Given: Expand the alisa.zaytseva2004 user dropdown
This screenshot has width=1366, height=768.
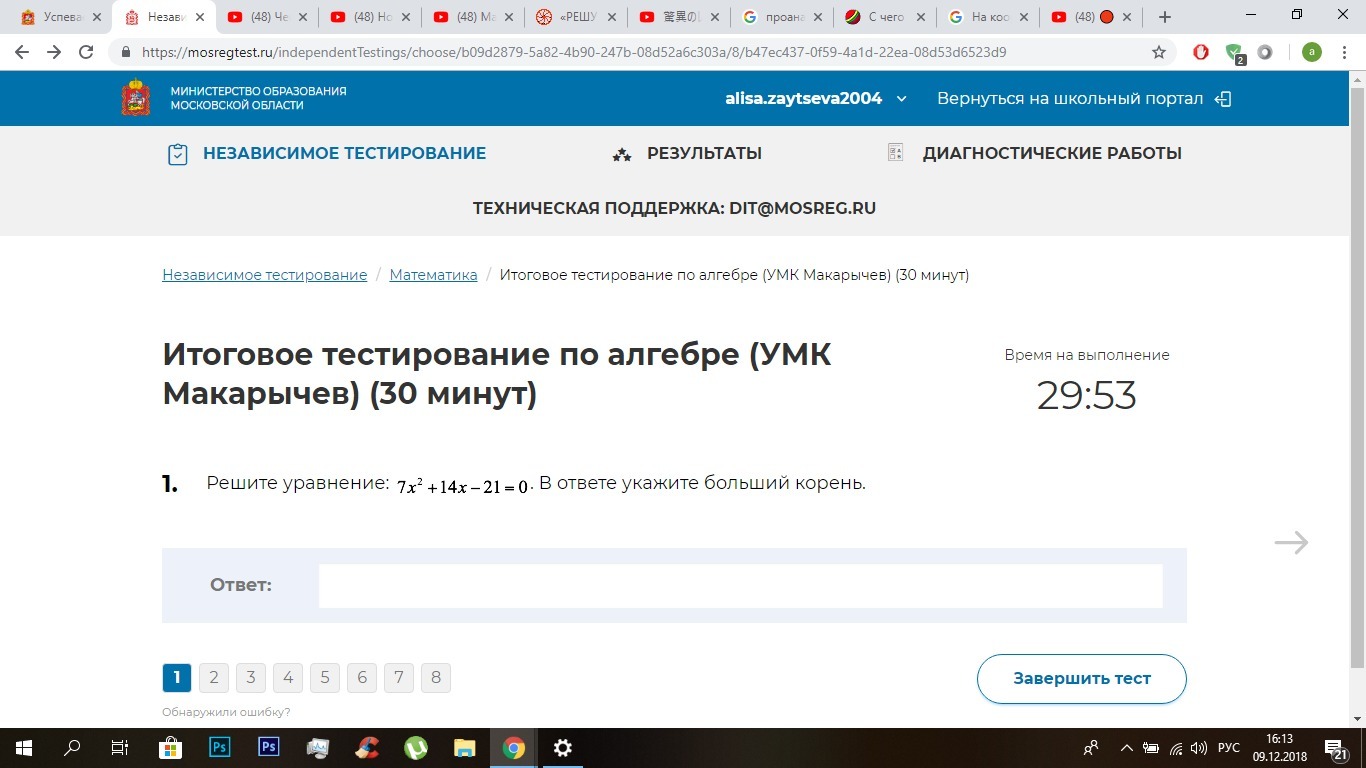Looking at the screenshot, I should (x=816, y=98).
